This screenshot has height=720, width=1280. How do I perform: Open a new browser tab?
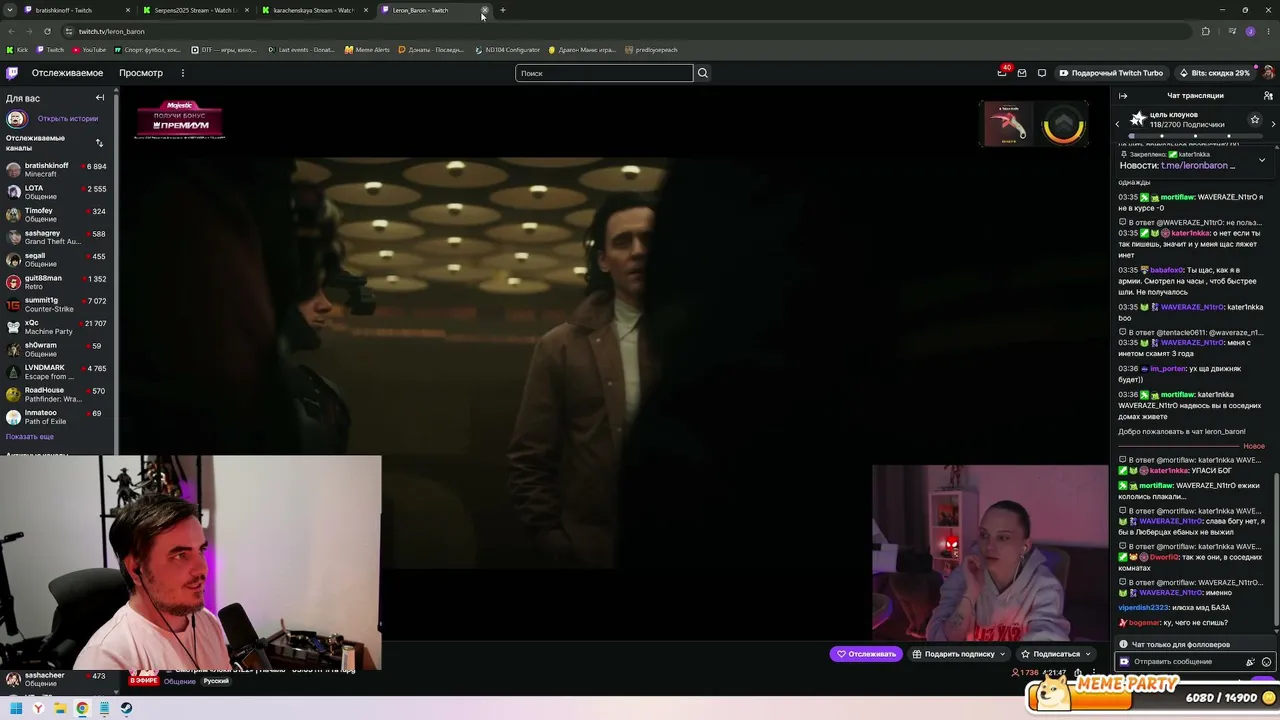coord(502,10)
